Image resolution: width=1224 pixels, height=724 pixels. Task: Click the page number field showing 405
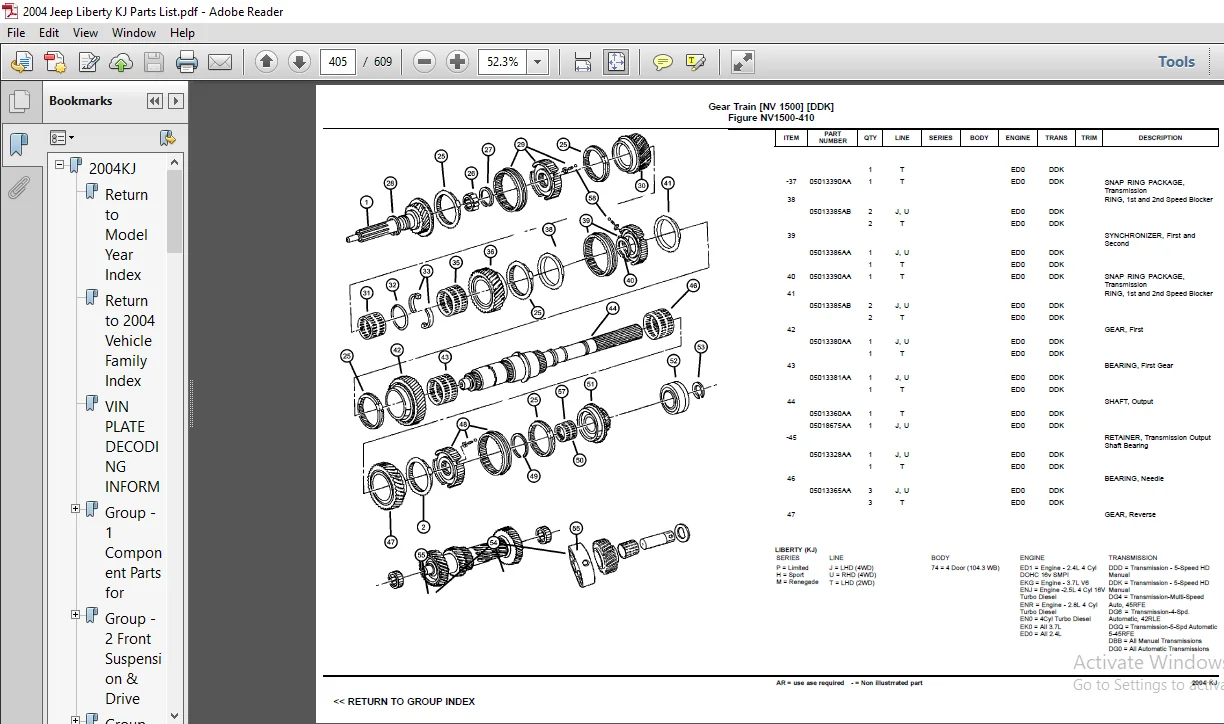[x=338, y=62]
